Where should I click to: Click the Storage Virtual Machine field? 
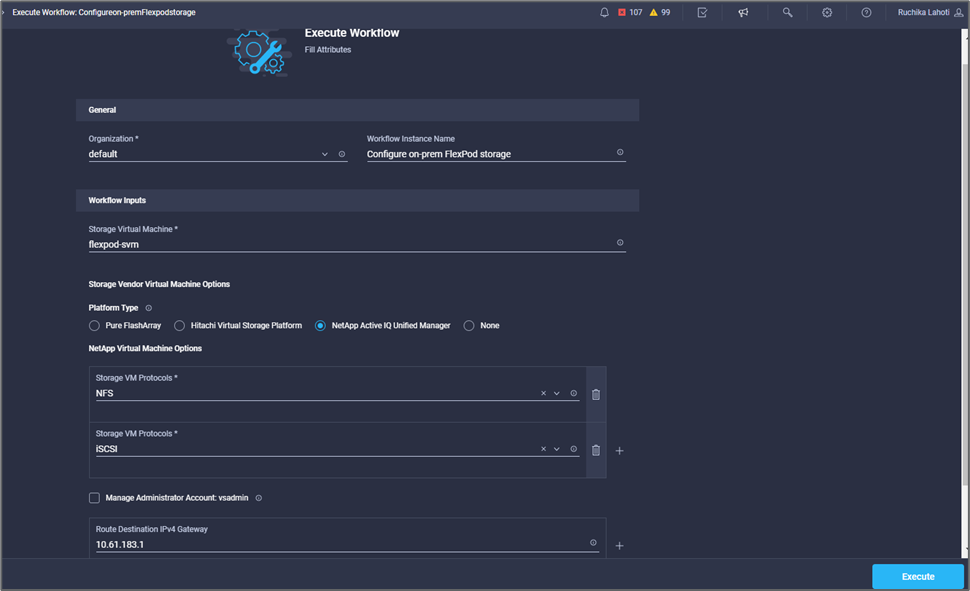click(x=350, y=243)
